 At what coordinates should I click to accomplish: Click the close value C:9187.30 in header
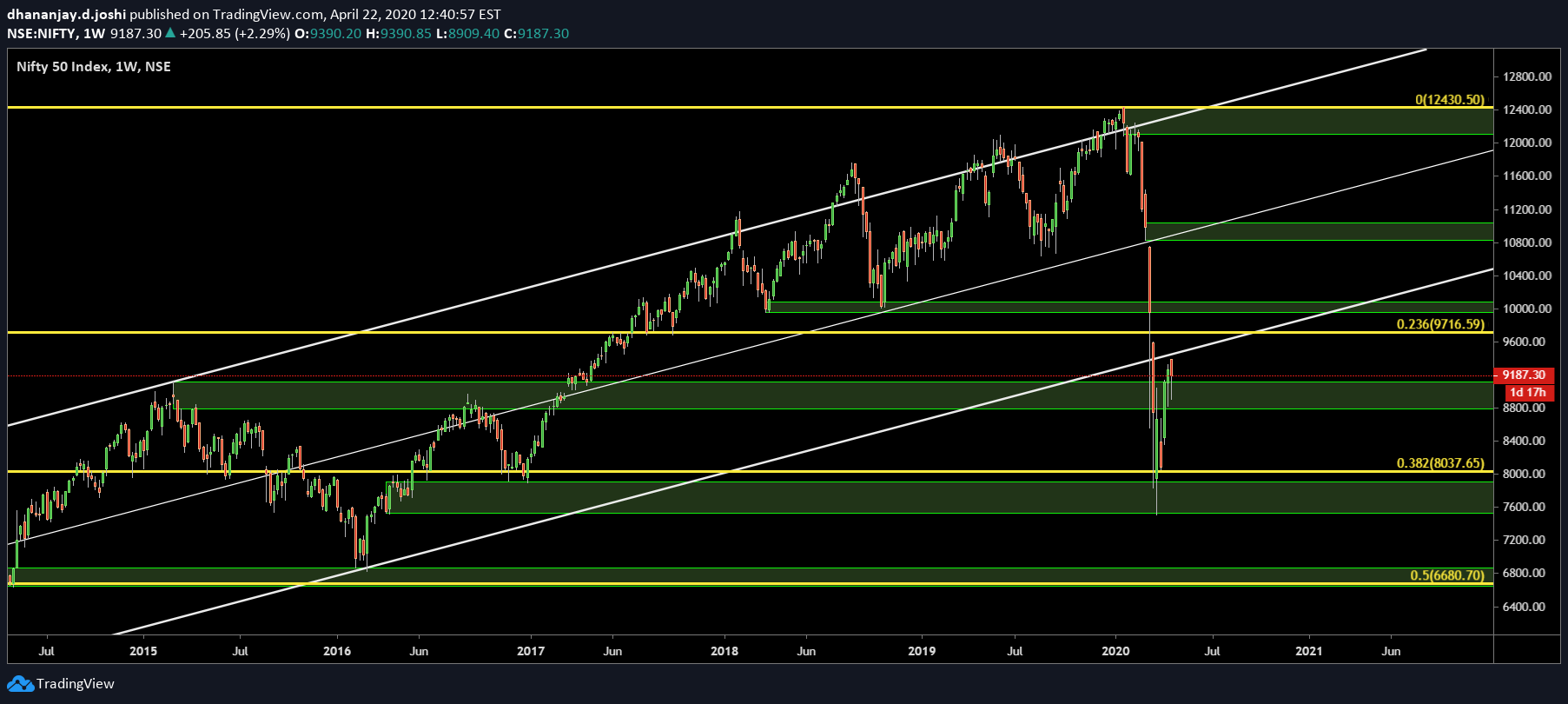[537, 33]
